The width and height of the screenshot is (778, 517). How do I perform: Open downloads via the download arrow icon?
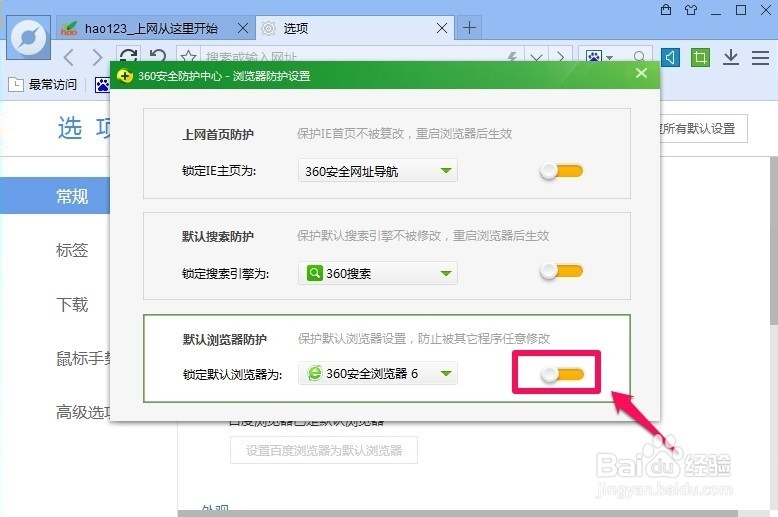point(730,58)
